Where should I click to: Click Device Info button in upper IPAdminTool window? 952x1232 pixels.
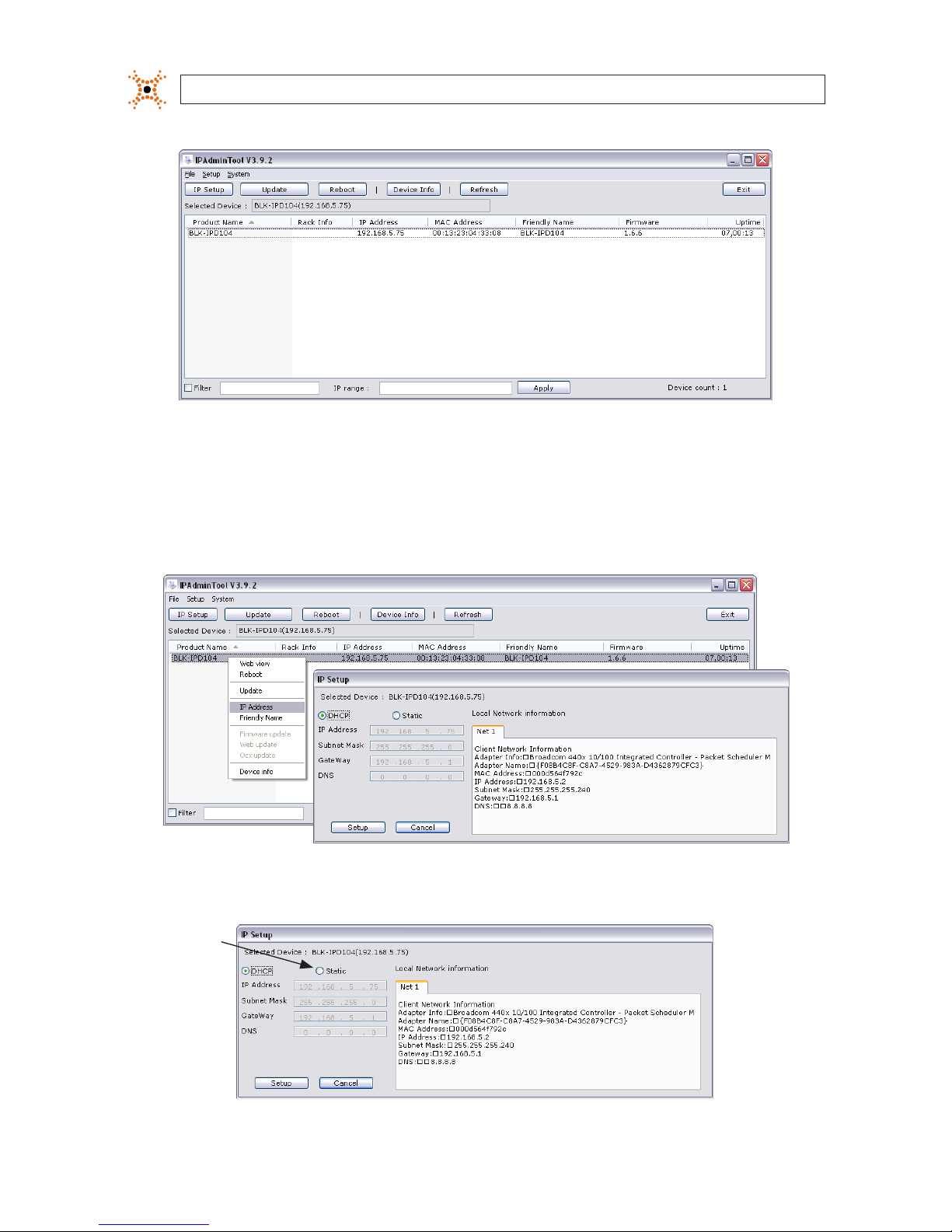(x=413, y=190)
